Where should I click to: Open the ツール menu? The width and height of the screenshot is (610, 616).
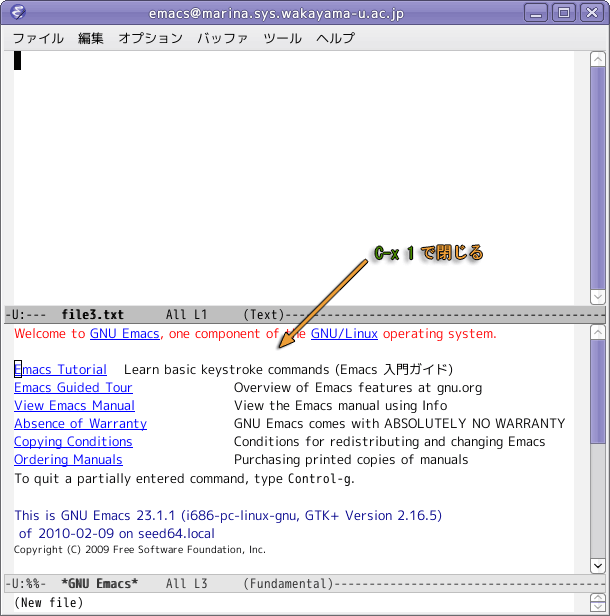[x=282, y=38]
